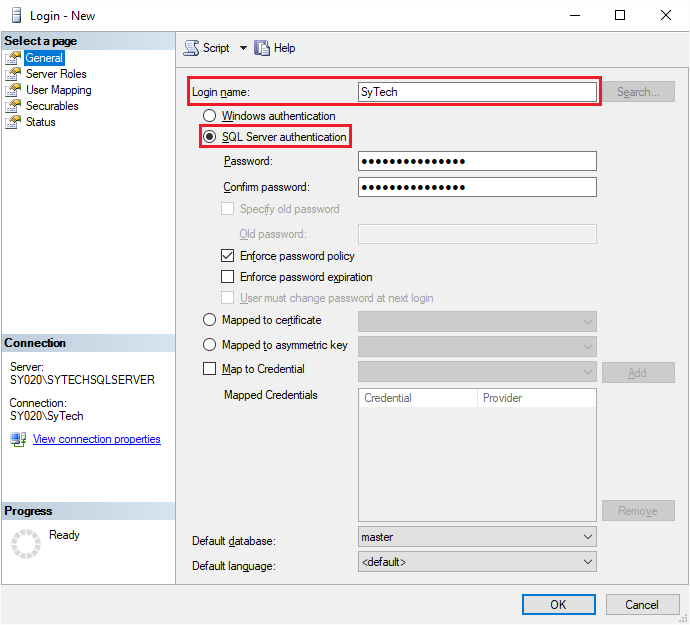Toggle User must change password checkbox
This screenshot has width=690, height=625.
(228, 298)
